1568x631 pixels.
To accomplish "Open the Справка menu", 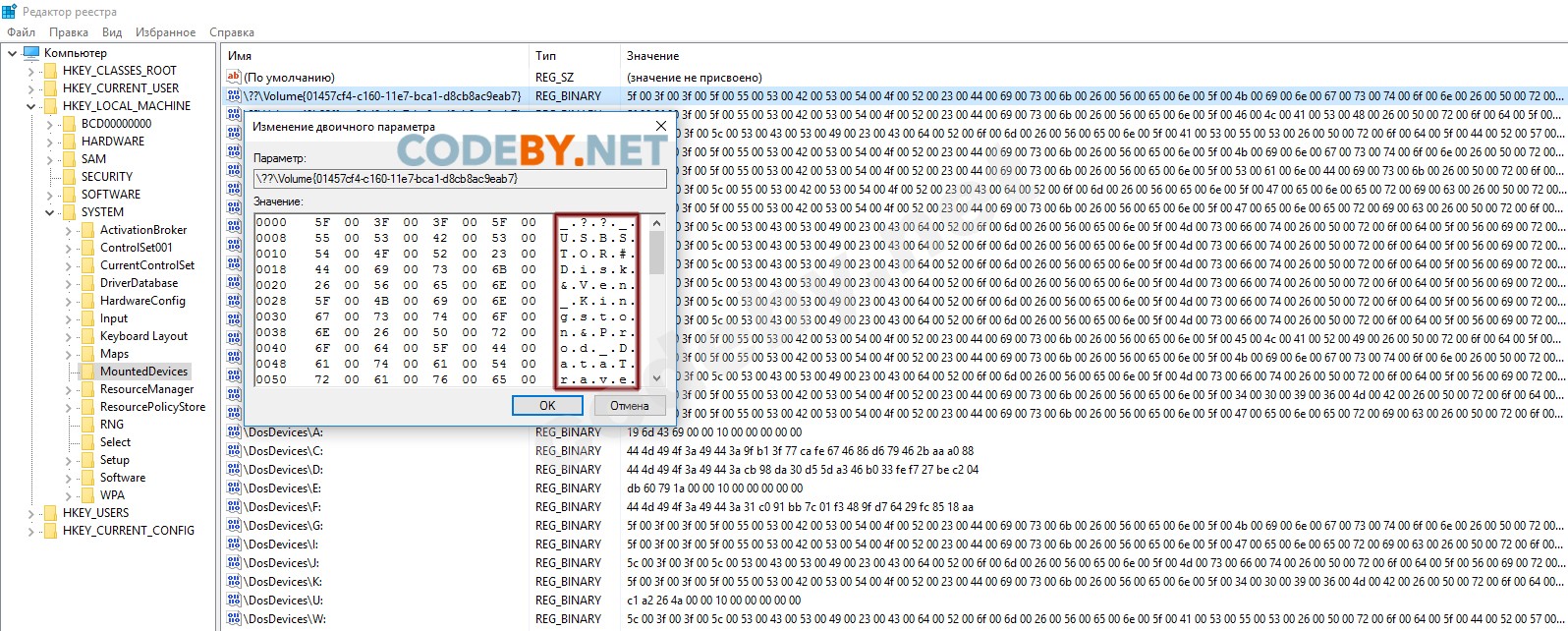I will tap(232, 32).
